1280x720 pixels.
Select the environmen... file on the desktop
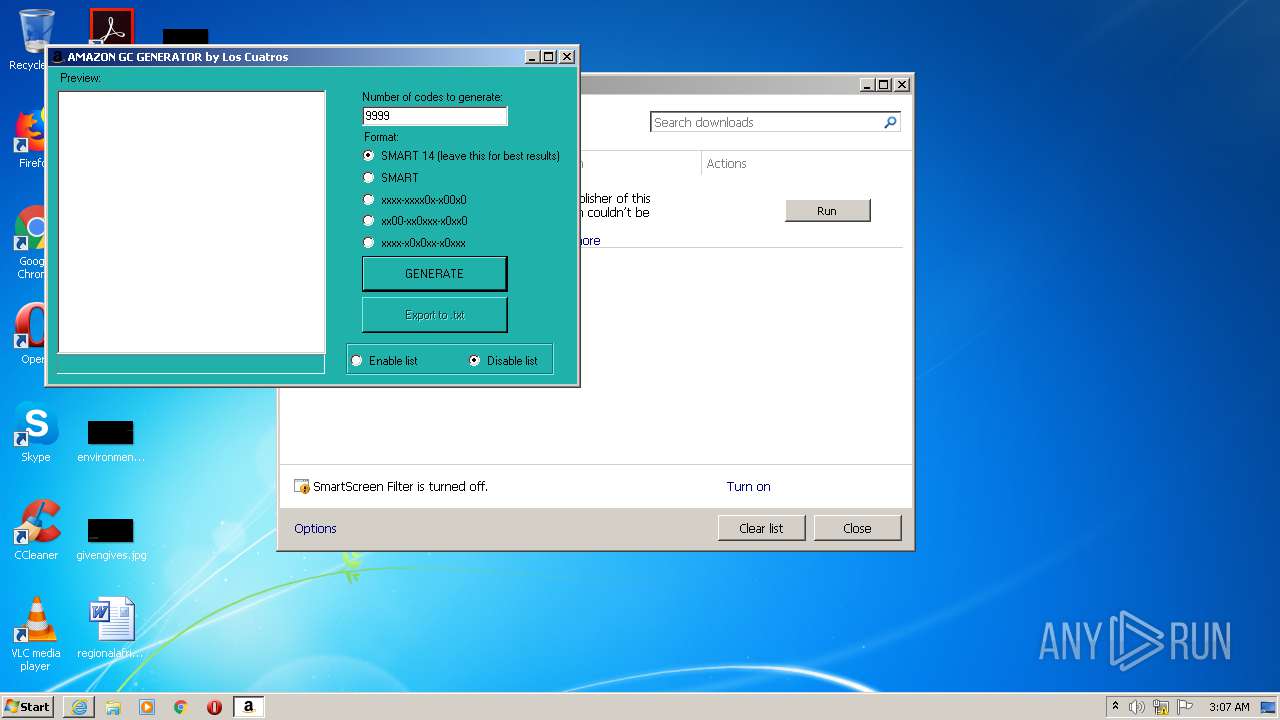pyautogui.click(x=111, y=440)
